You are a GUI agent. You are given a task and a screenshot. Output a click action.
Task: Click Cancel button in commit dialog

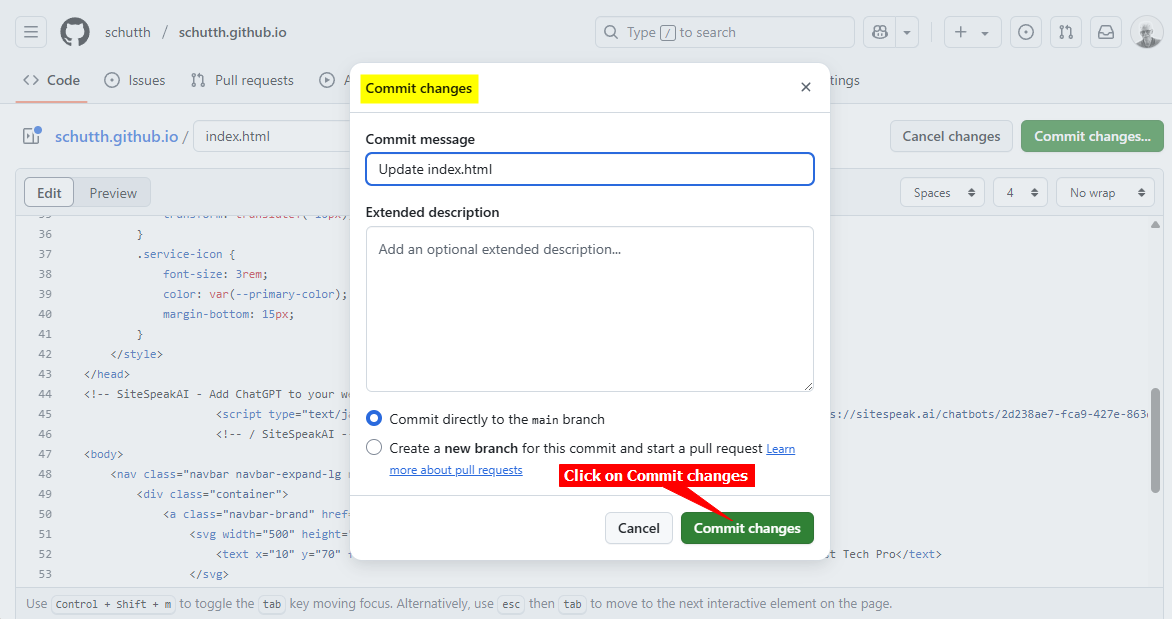point(638,528)
